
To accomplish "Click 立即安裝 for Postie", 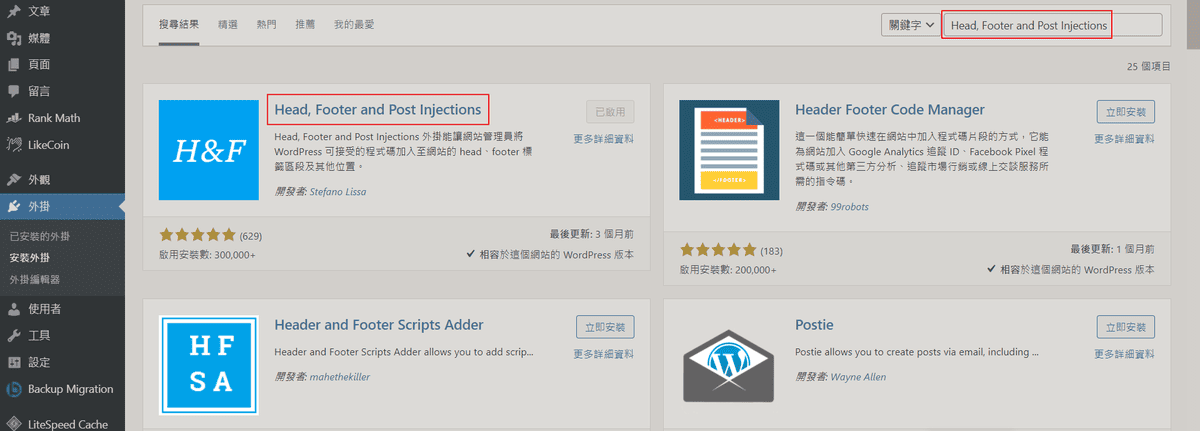I will tap(1125, 326).
